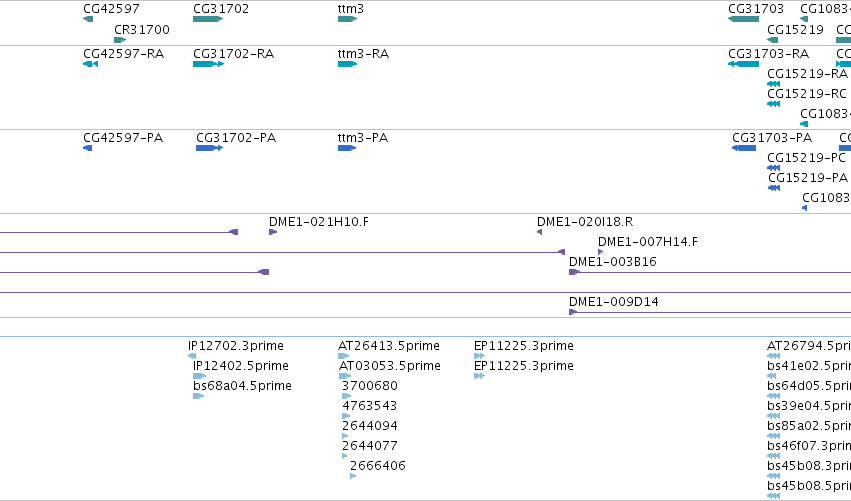
Task: Click the CG15219-RA transcript arrows
Action: click(x=773, y=84)
